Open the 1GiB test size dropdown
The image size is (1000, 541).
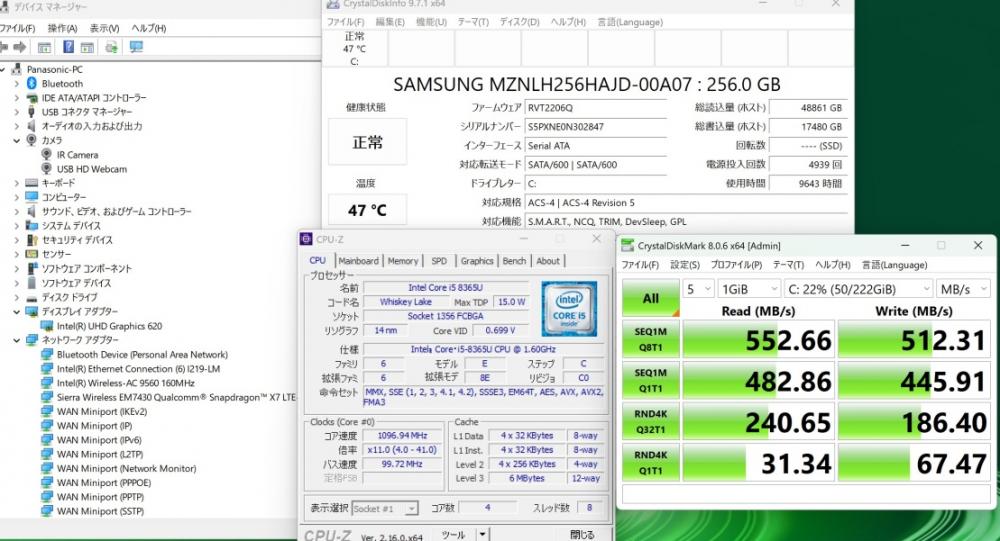click(749, 289)
